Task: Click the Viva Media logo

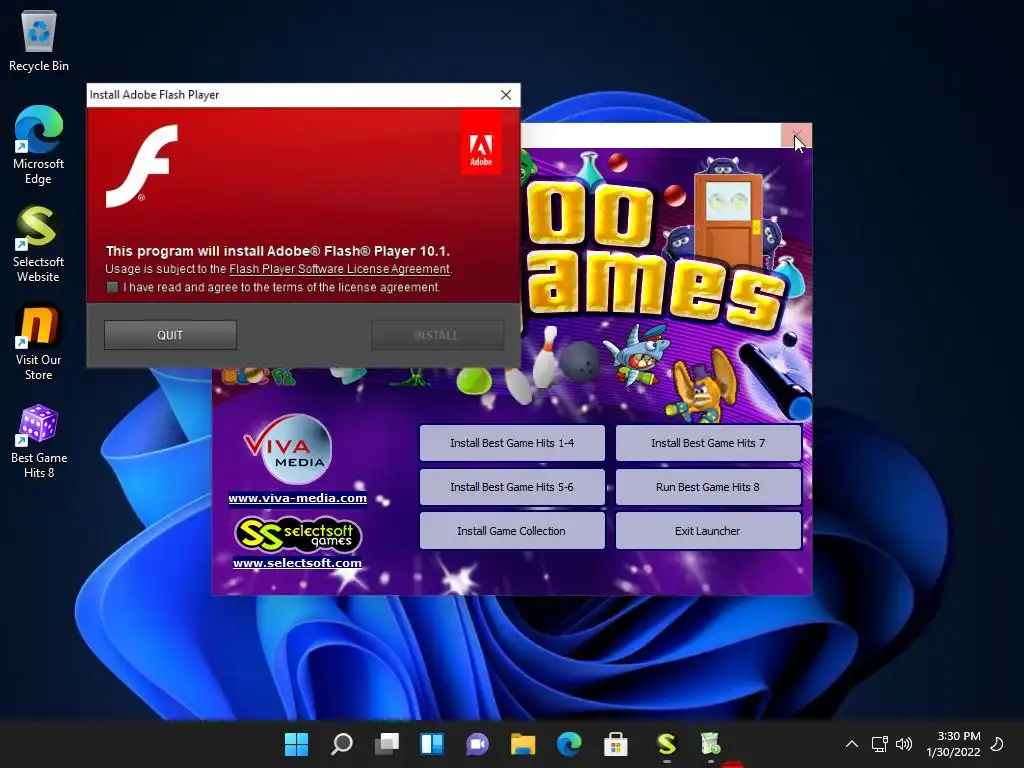Action: [289, 449]
